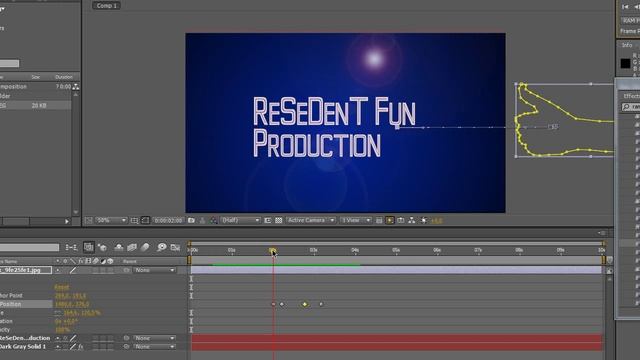Image resolution: width=640 pixels, height=360 pixels.
Task: Click the Position value field
Action: coord(71,304)
